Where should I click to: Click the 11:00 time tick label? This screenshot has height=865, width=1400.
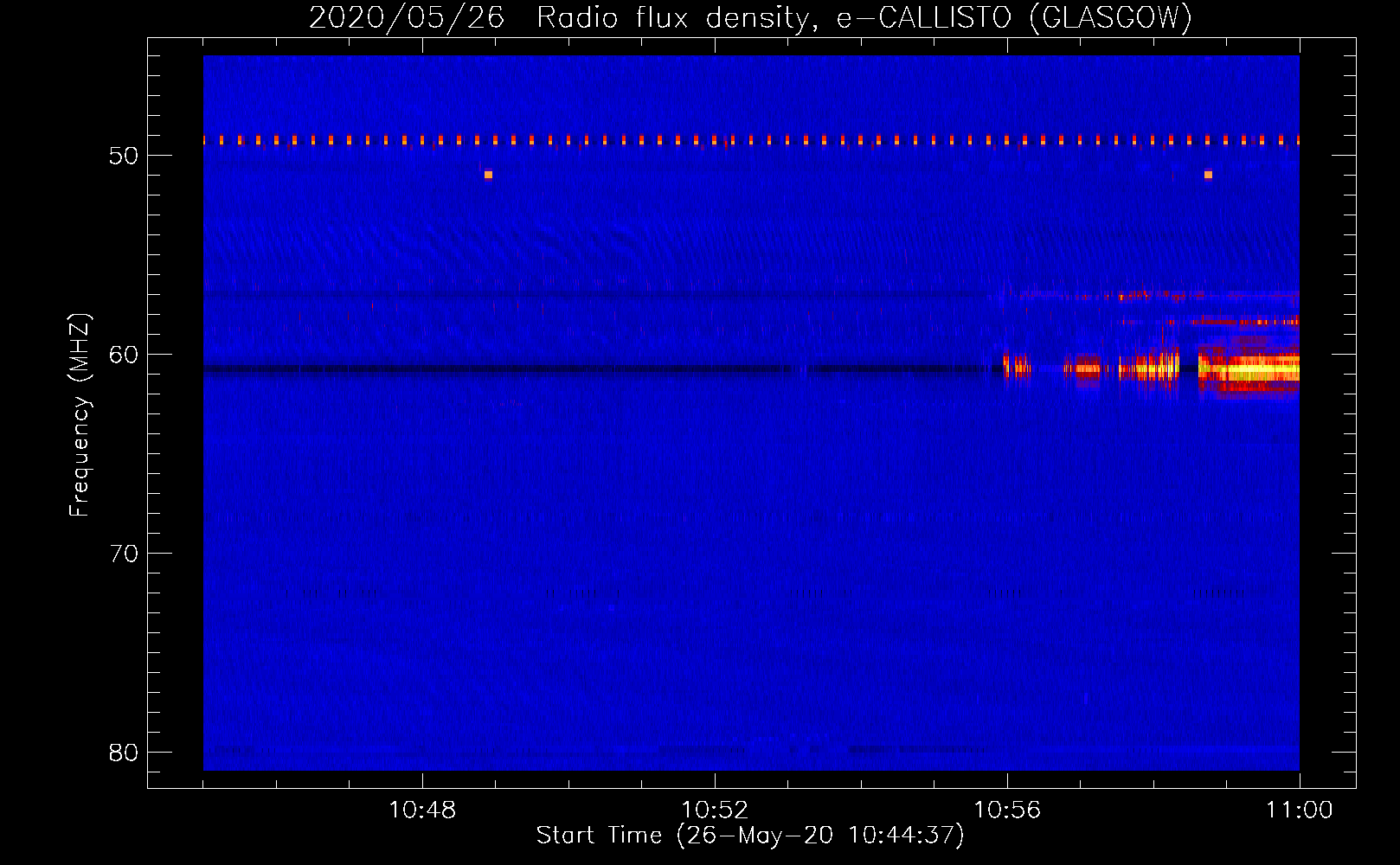click(1300, 811)
